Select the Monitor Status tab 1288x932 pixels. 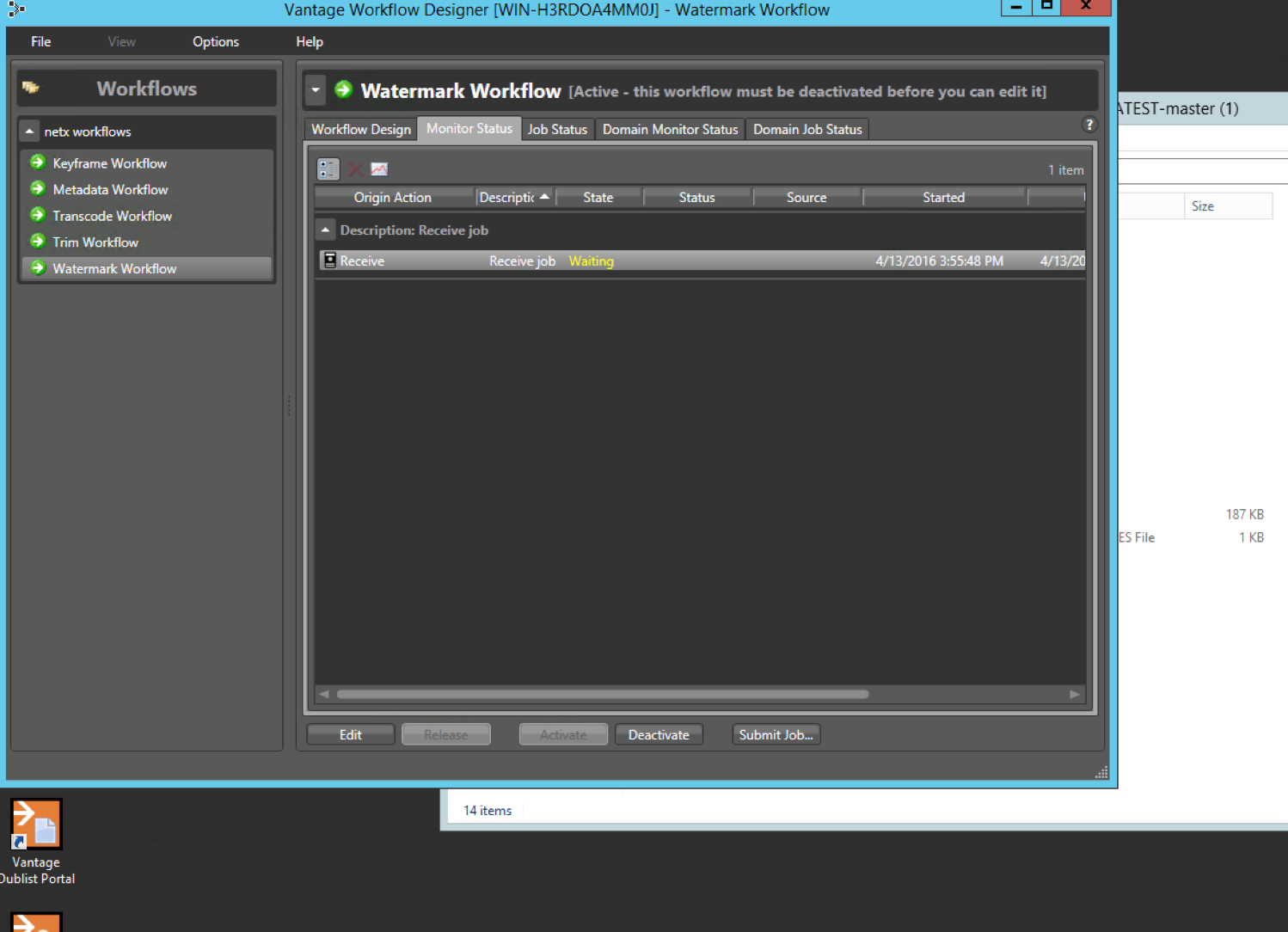pyautogui.click(x=469, y=128)
